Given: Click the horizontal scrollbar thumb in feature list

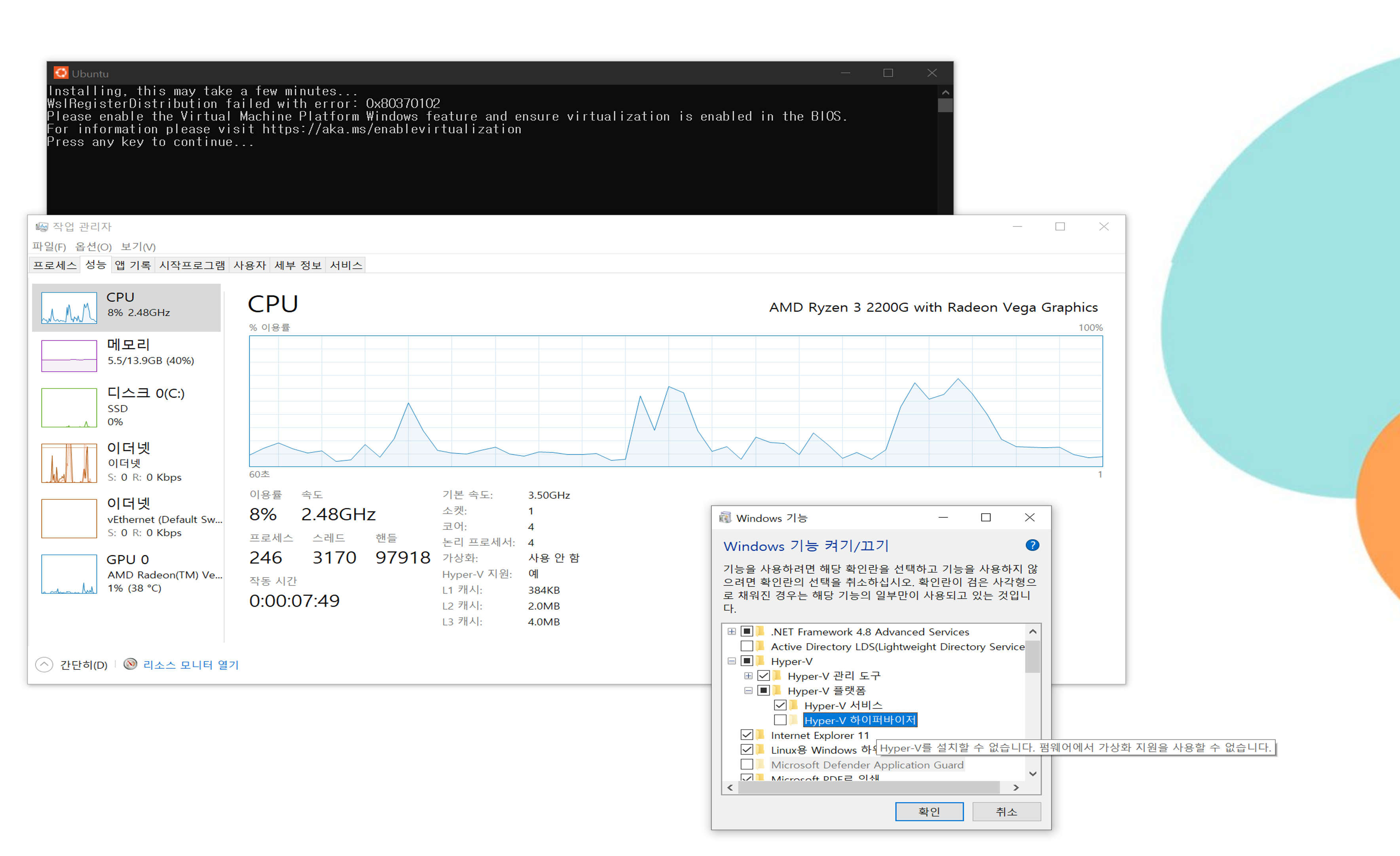Looking at the screenshot, I should 869,787.
